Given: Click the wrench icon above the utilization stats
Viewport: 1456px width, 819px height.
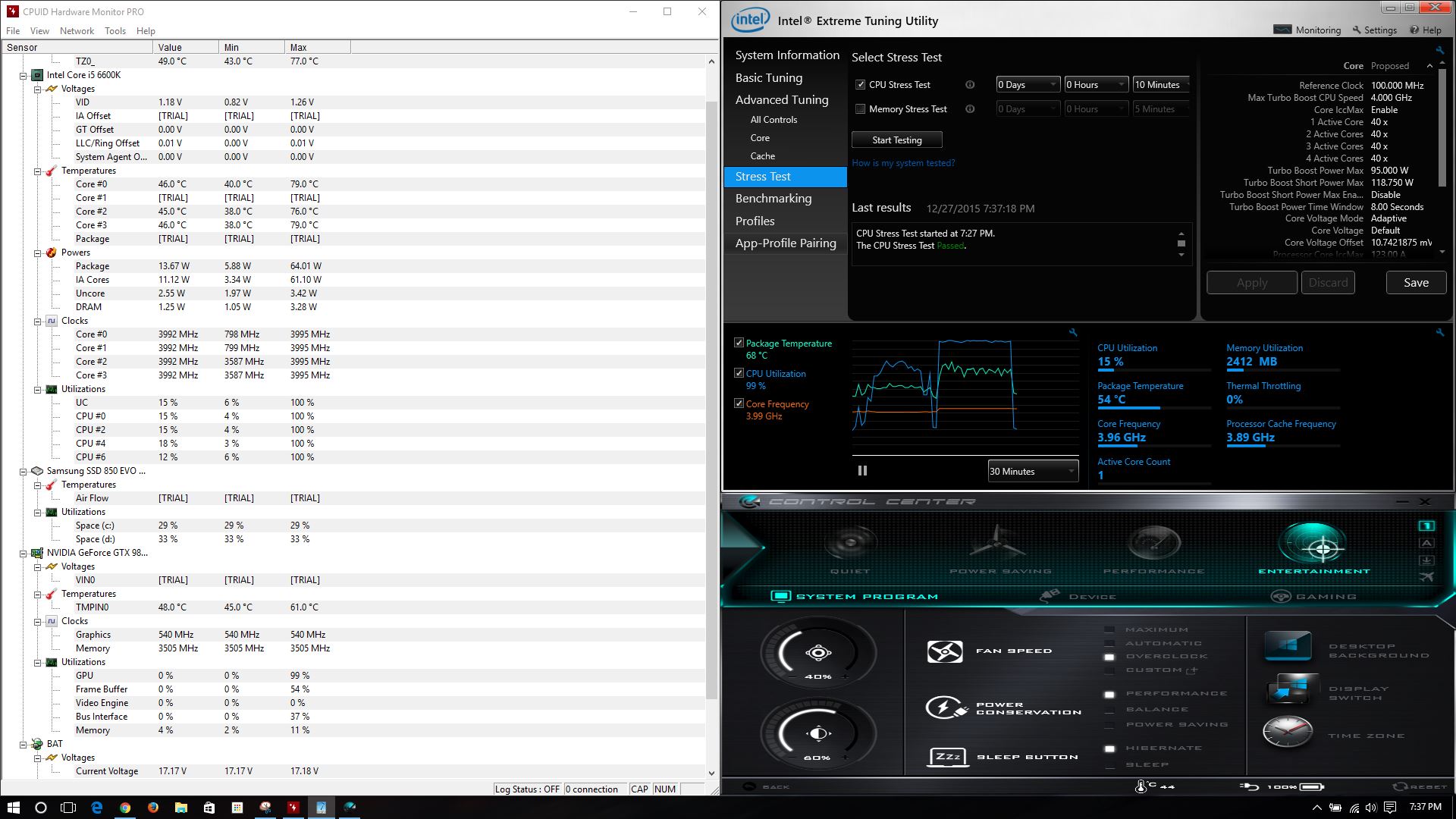Looking at the screenshot, I should 1440,332.
